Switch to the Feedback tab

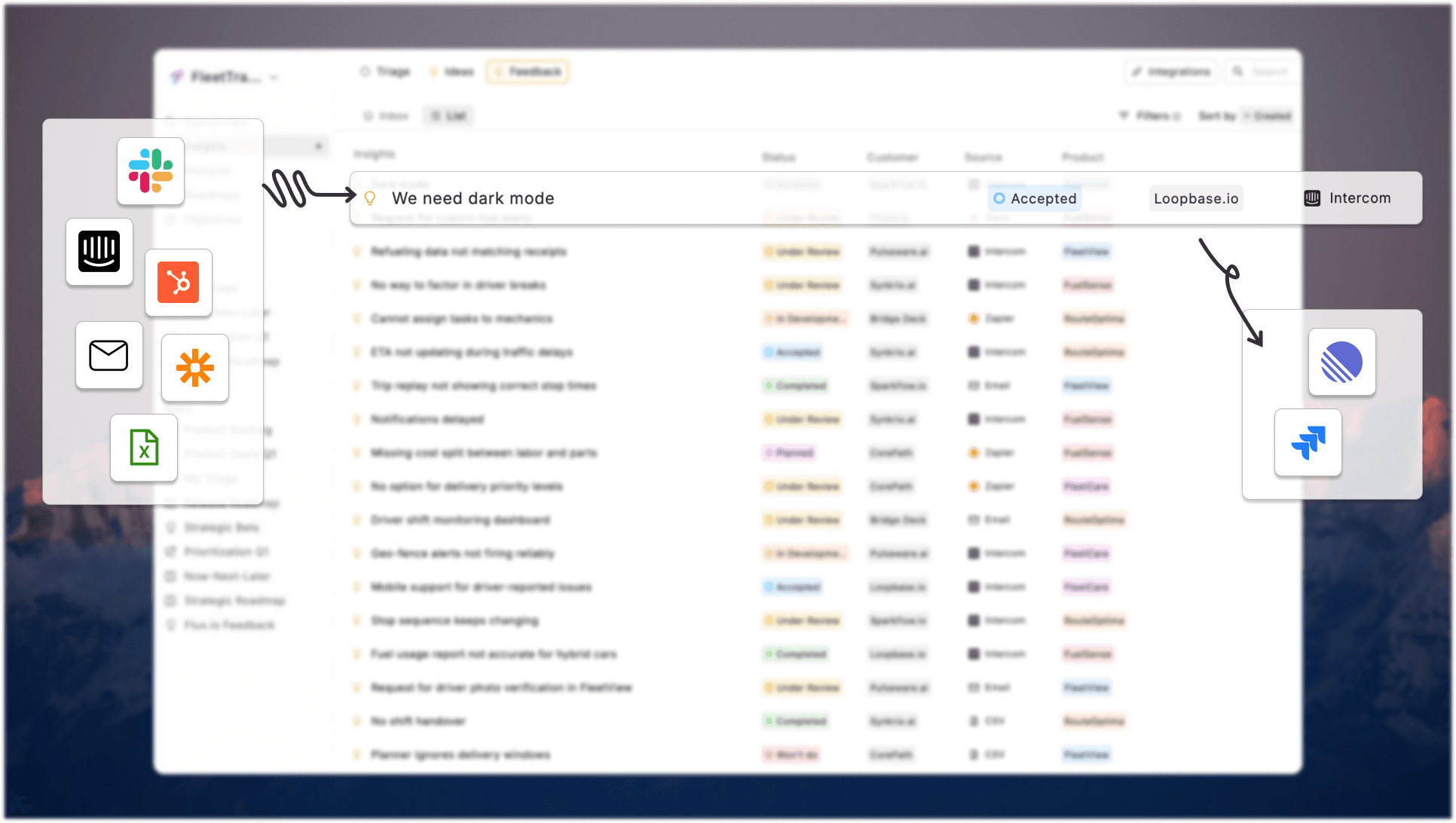click(528, 72)
